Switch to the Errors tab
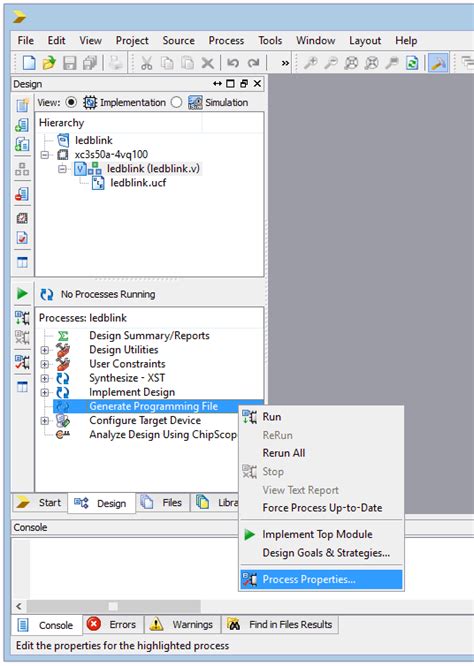This screenshot has height=666, width=474. click(113, 624)
